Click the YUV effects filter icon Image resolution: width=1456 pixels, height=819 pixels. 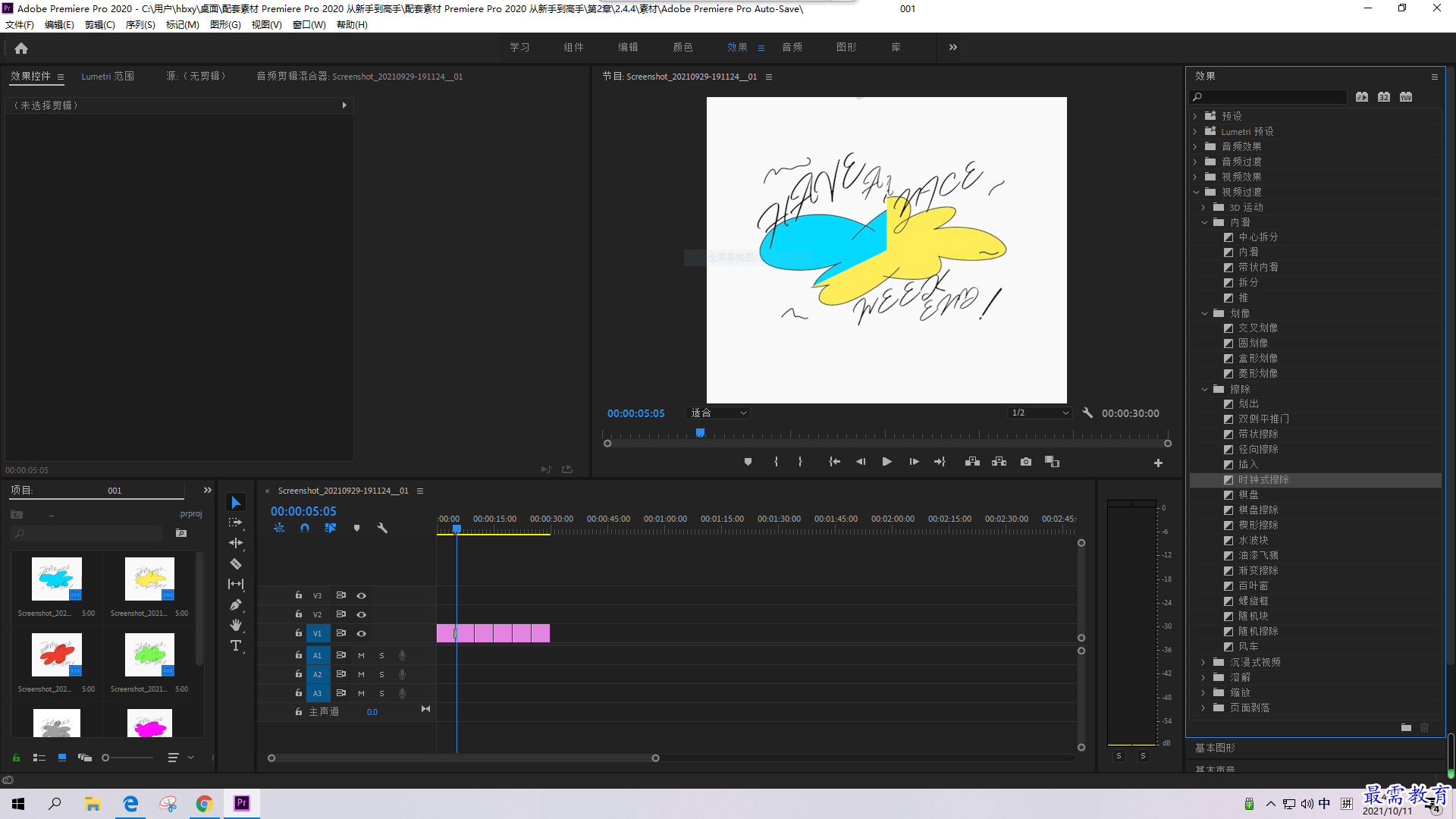point(1406,97)
